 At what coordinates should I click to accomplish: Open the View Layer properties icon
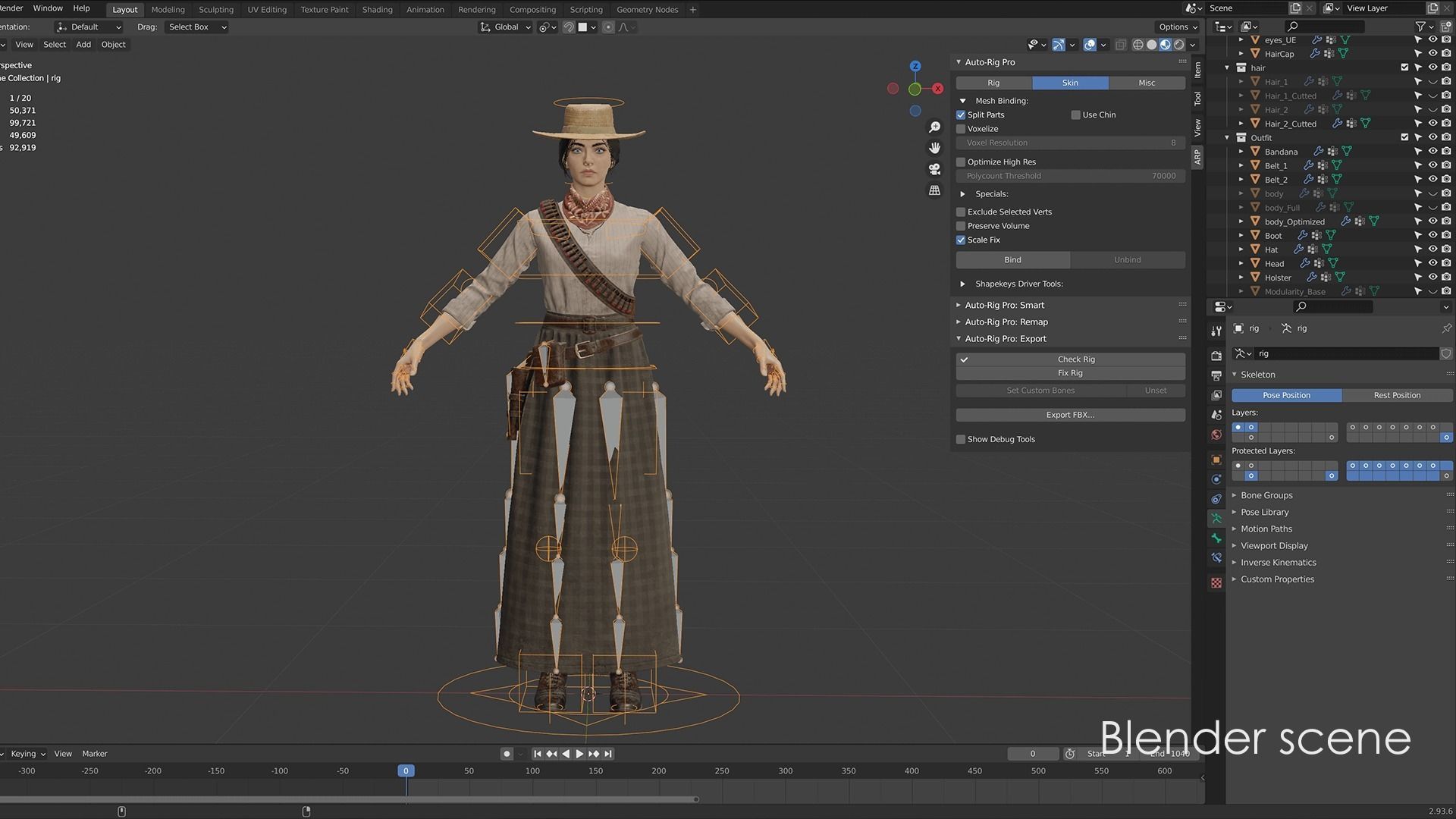[x=1216, y=395]
